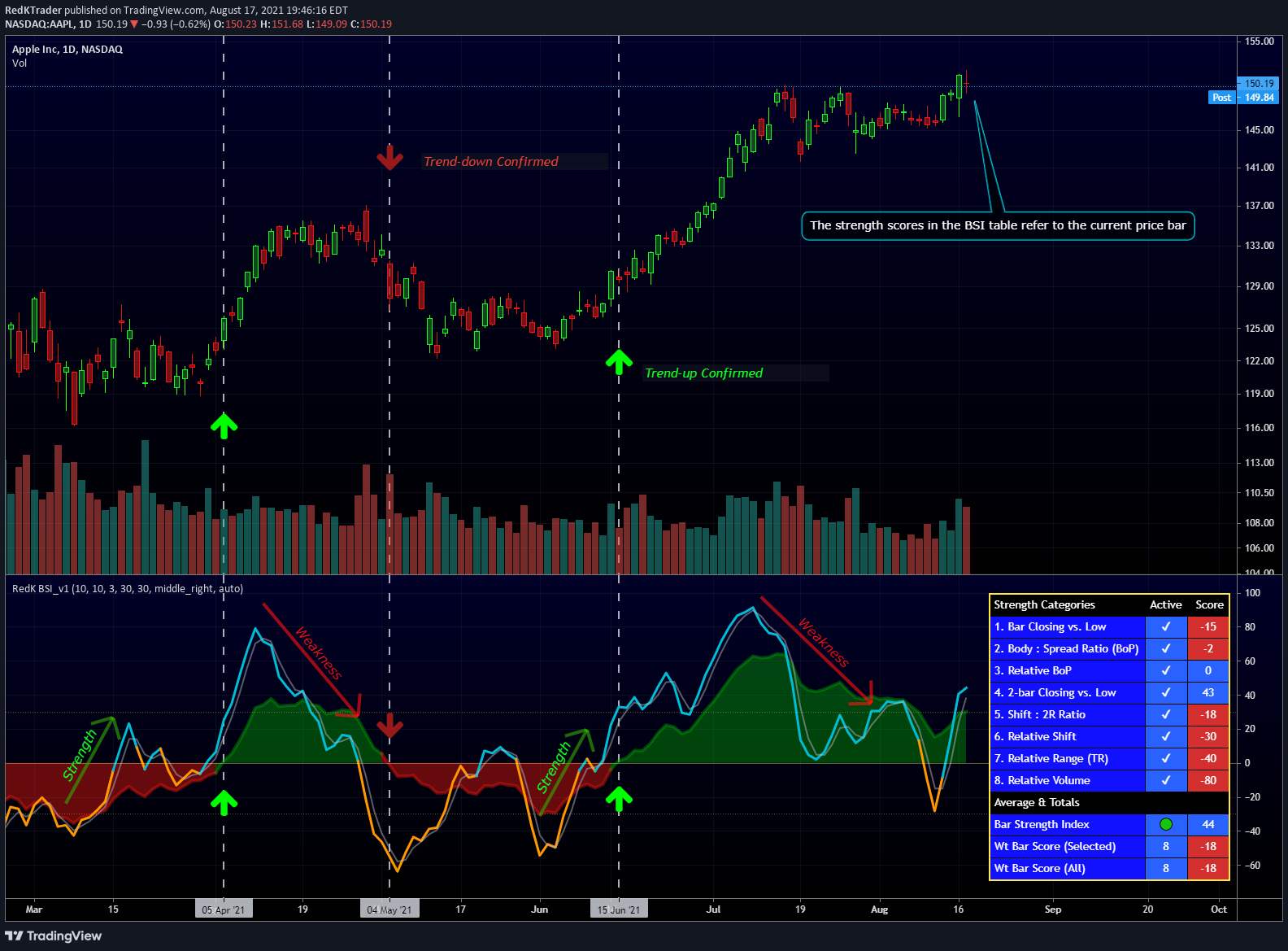Toggle the Relative Volume active checkmark
Image resolution: width=1288 pixels, height=951 pixels.
click(x=1166, y=781)
